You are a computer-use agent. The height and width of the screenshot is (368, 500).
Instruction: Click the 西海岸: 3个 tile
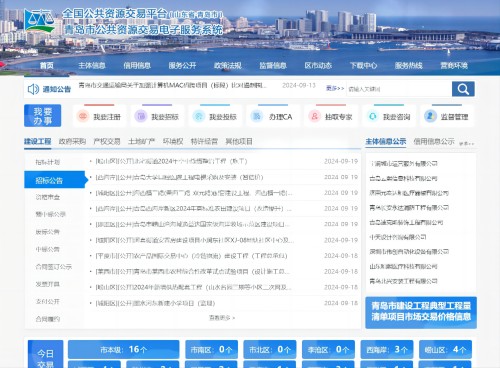(387, 349)
